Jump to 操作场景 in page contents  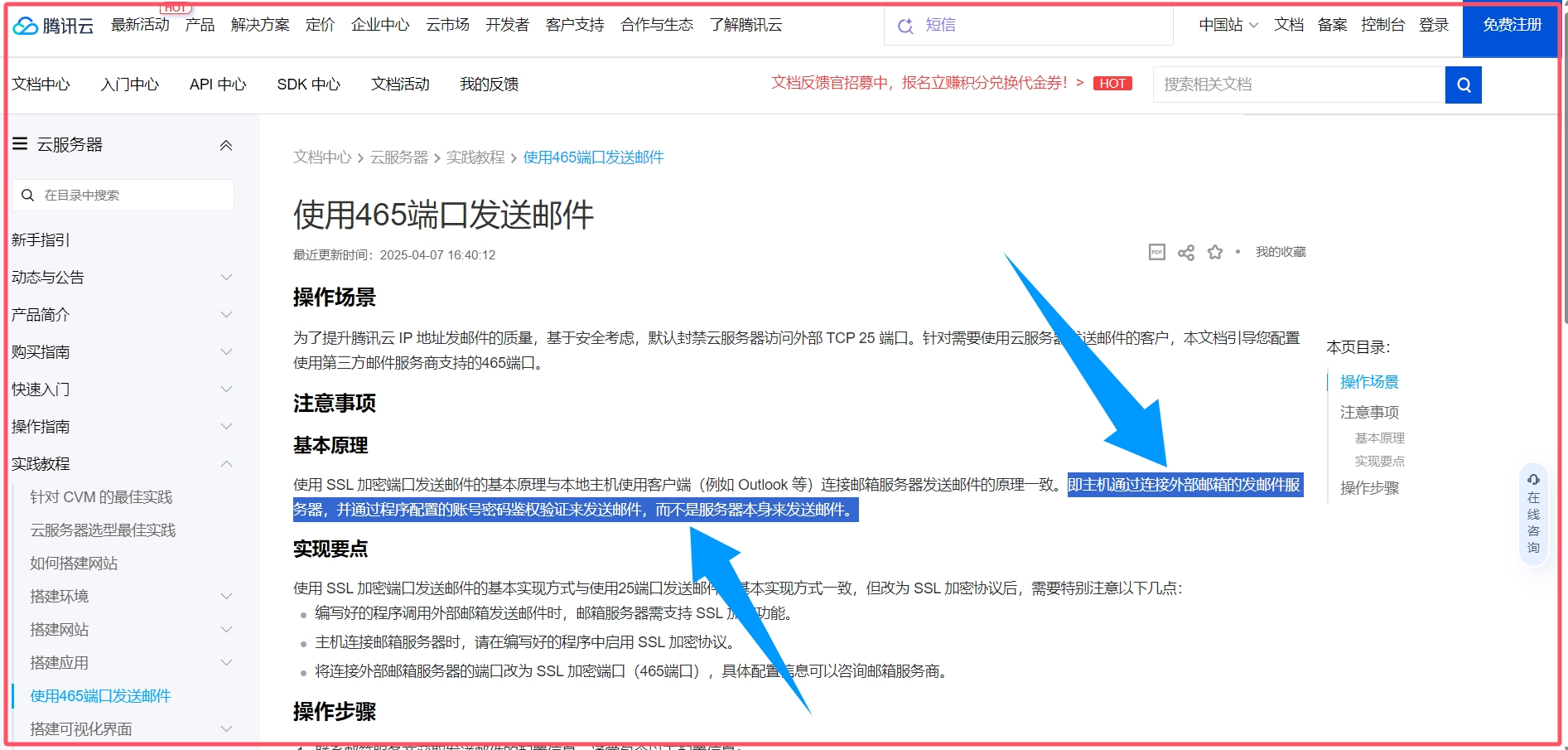[1369, 382]
